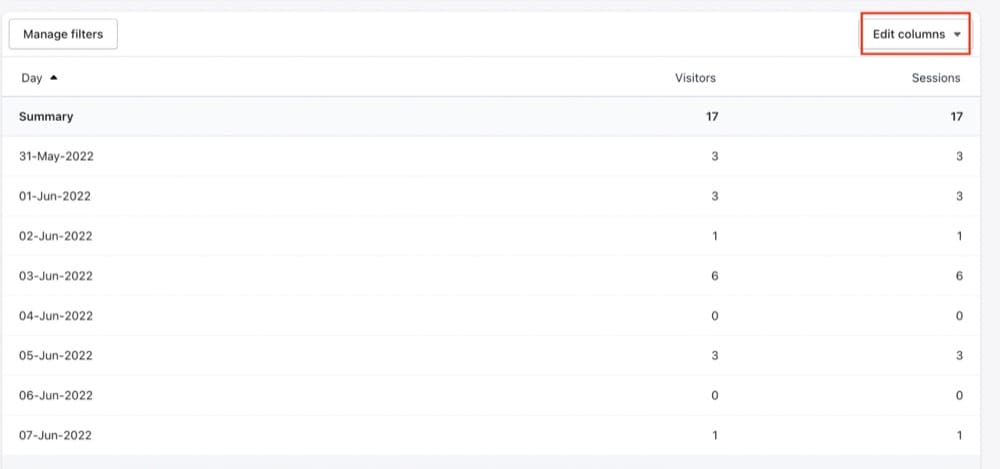
Task: Select the Summary row label
Action: coord(46,116)
